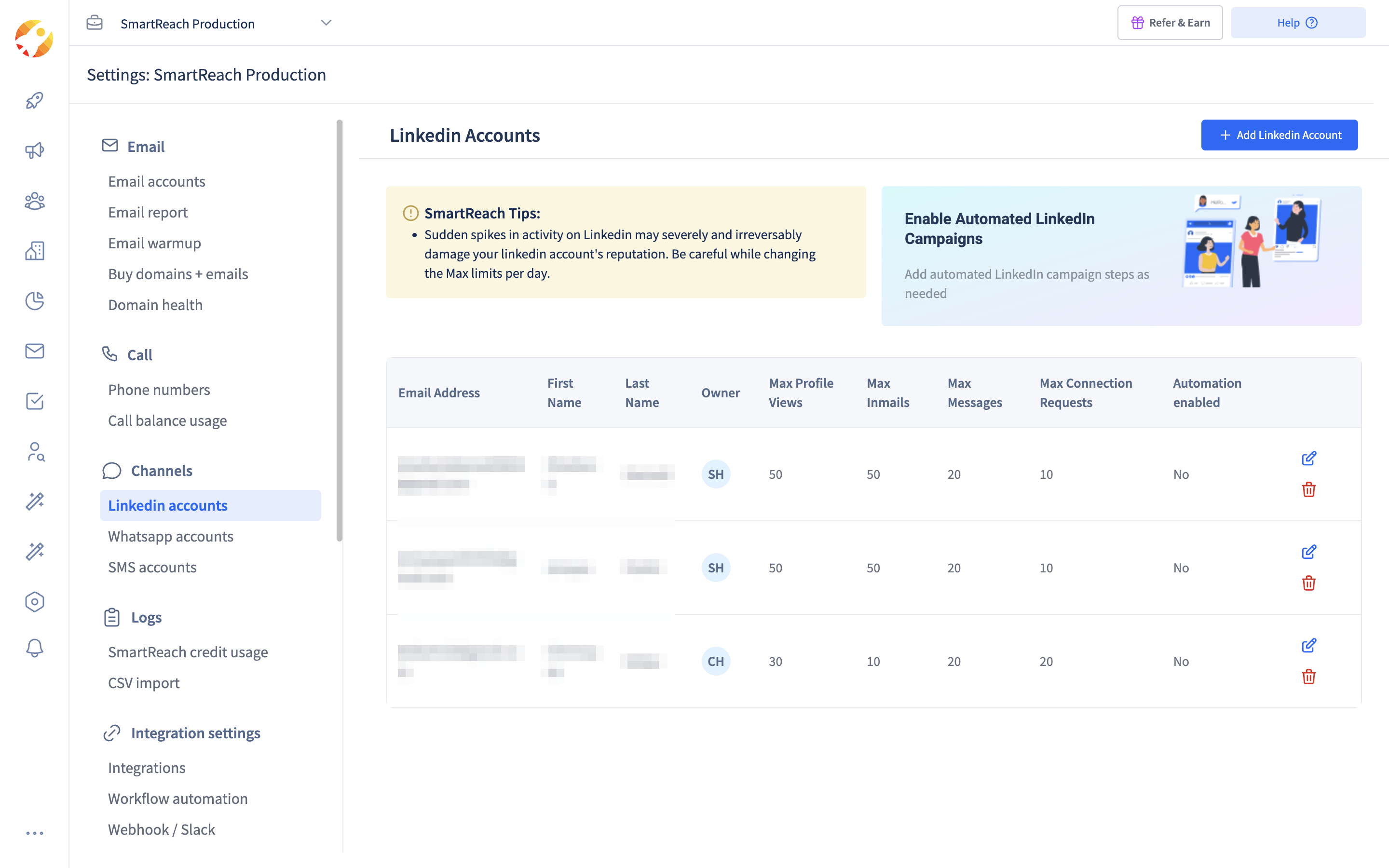Click the Owner column header

721,393
